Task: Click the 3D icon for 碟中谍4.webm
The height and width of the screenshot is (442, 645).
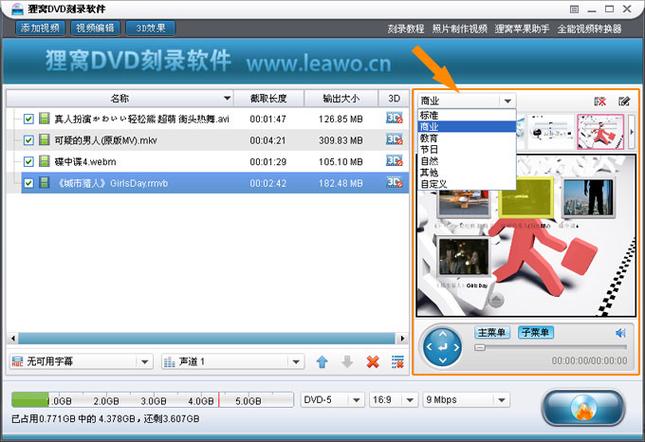Action: [394, 162]
